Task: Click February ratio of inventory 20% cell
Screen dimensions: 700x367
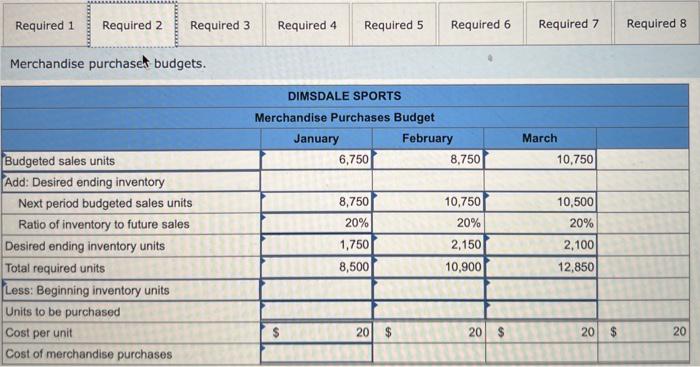Action: point(428,223)
